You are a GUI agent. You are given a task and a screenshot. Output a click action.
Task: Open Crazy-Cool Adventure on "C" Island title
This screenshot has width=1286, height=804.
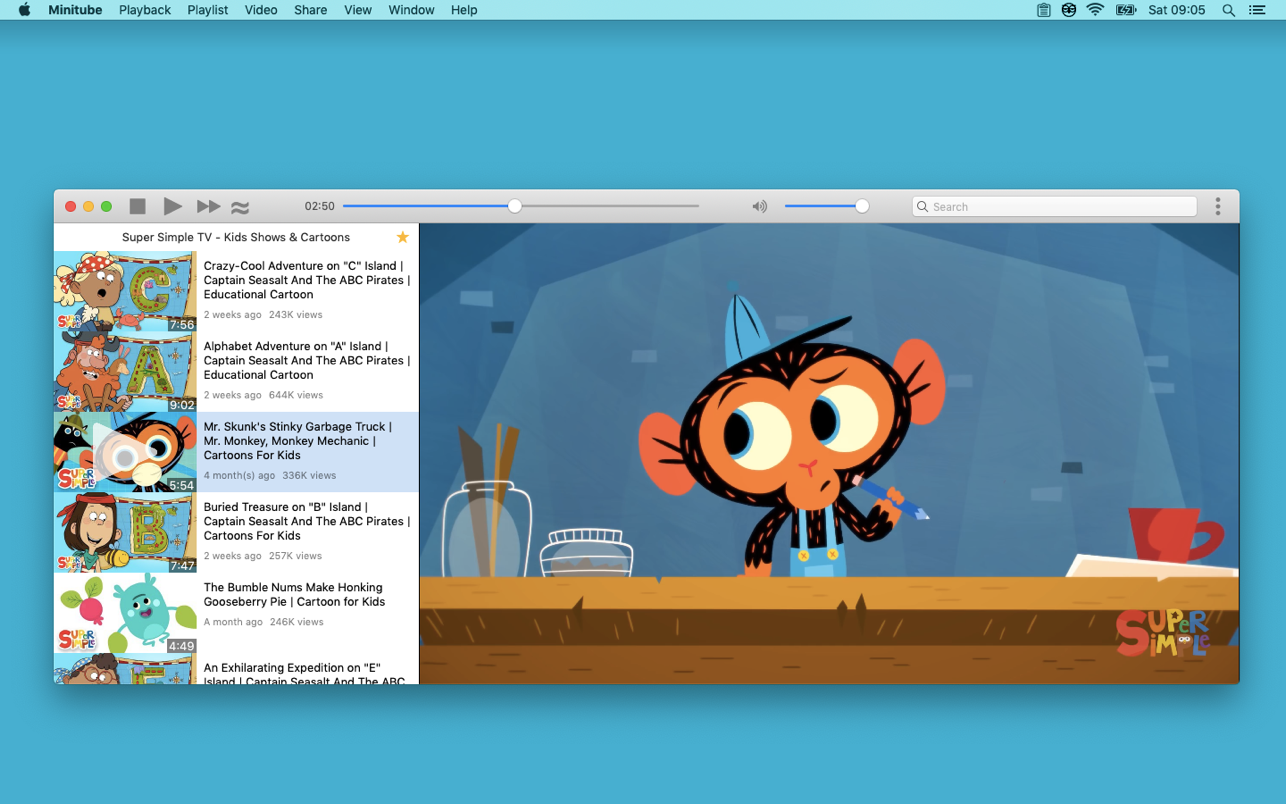click(307, 280)
